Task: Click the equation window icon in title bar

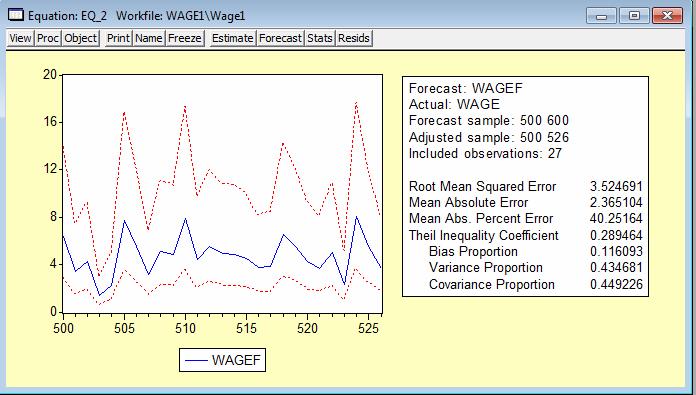Action: click(x=16, y=16)
